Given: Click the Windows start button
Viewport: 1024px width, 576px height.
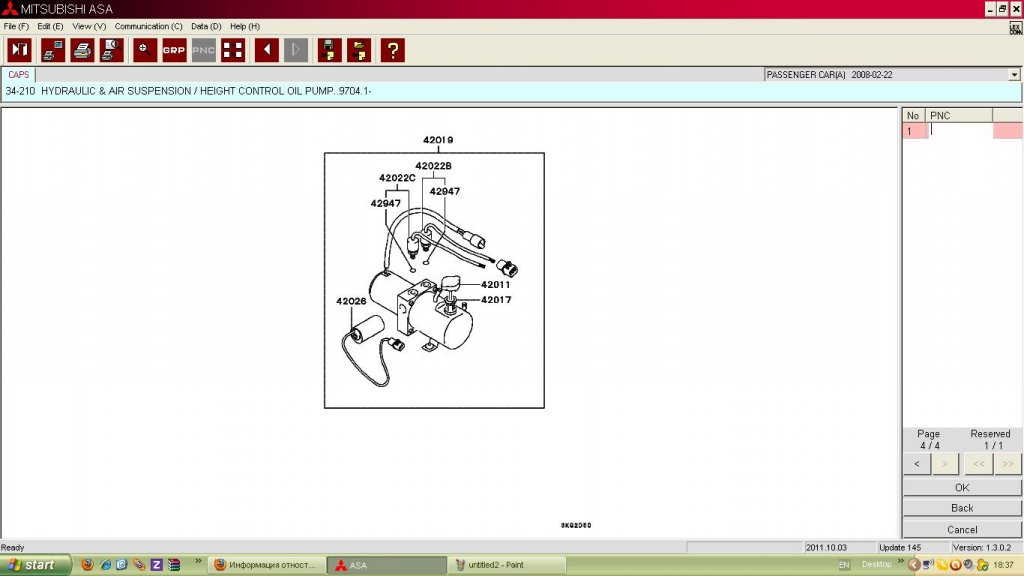Looking at the screenshot, I should click(35, 565).
